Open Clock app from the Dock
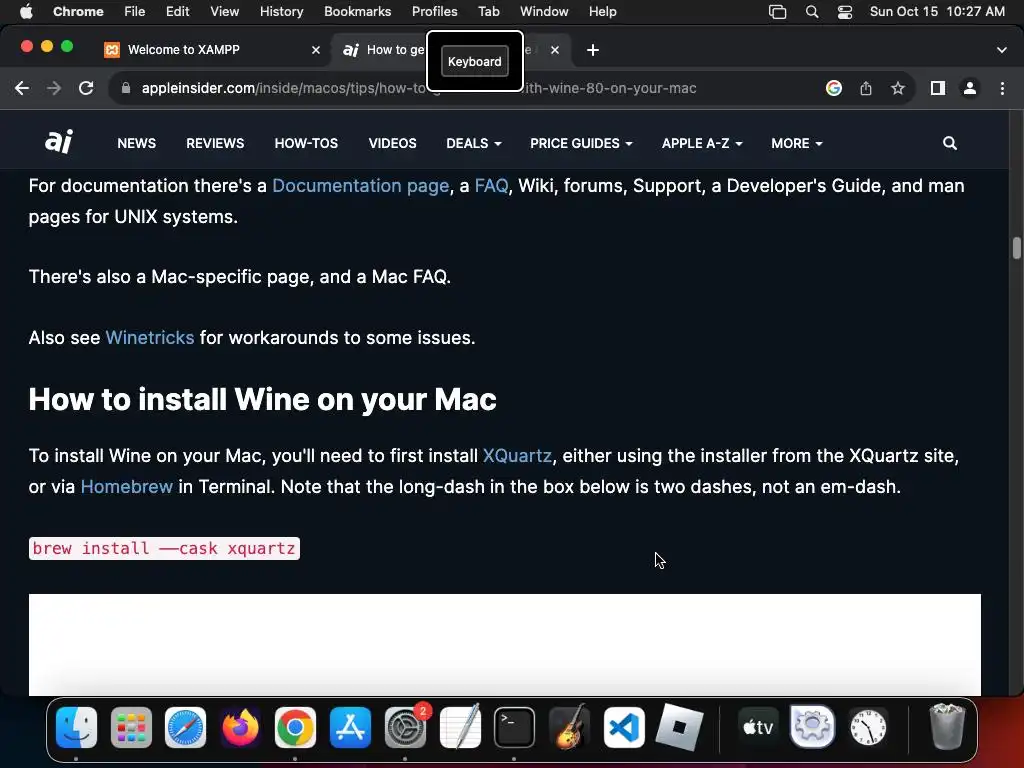 coord(868,728)
